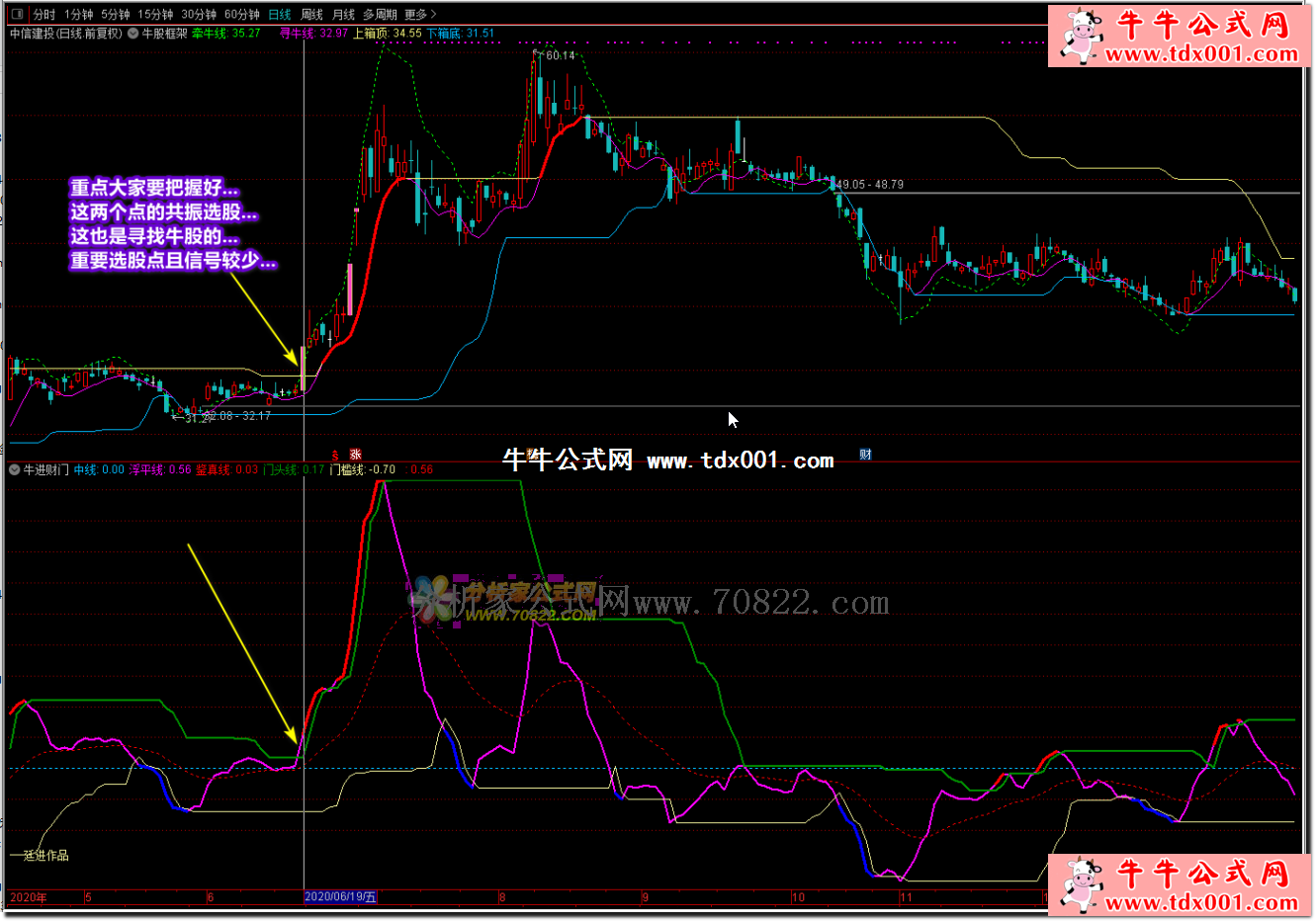Switch to 周线 weekly chart
This screenshot has width=1316, height=921.
coord(311,14)
